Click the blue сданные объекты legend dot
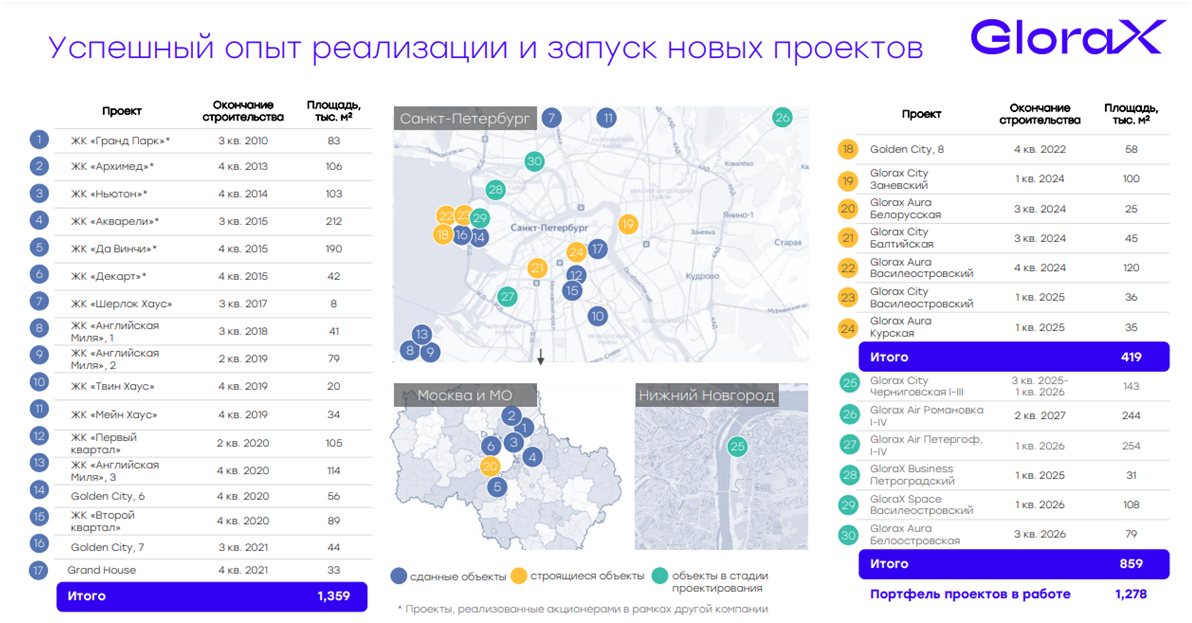 399,576
